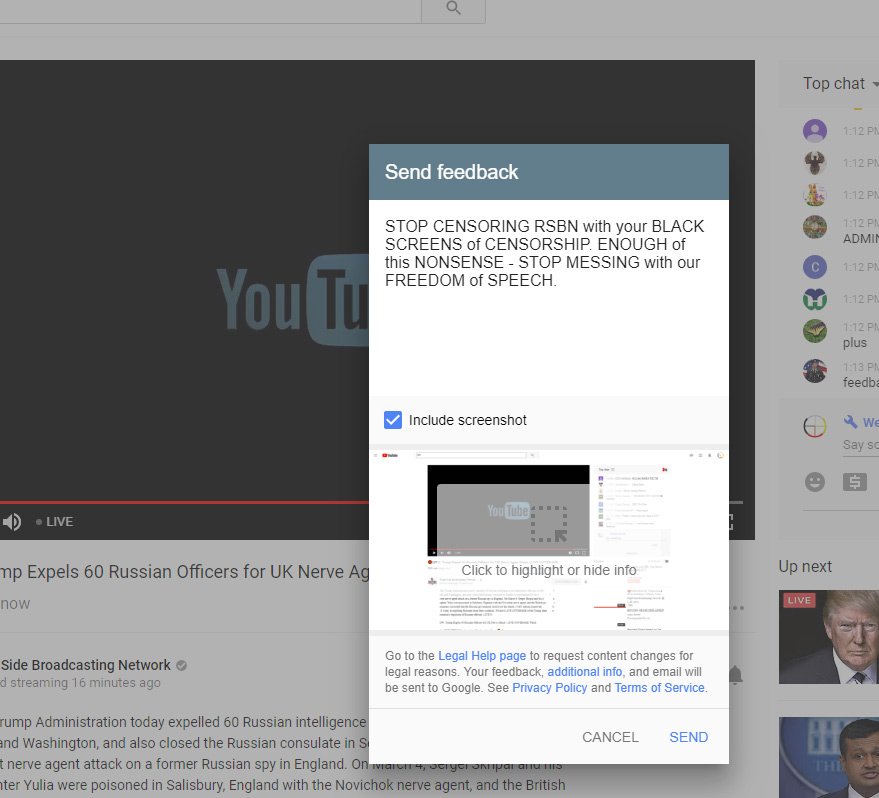Click the eagle avatar in chat
Viewport: 879px width, 798px height.
(x=815, y=163)
